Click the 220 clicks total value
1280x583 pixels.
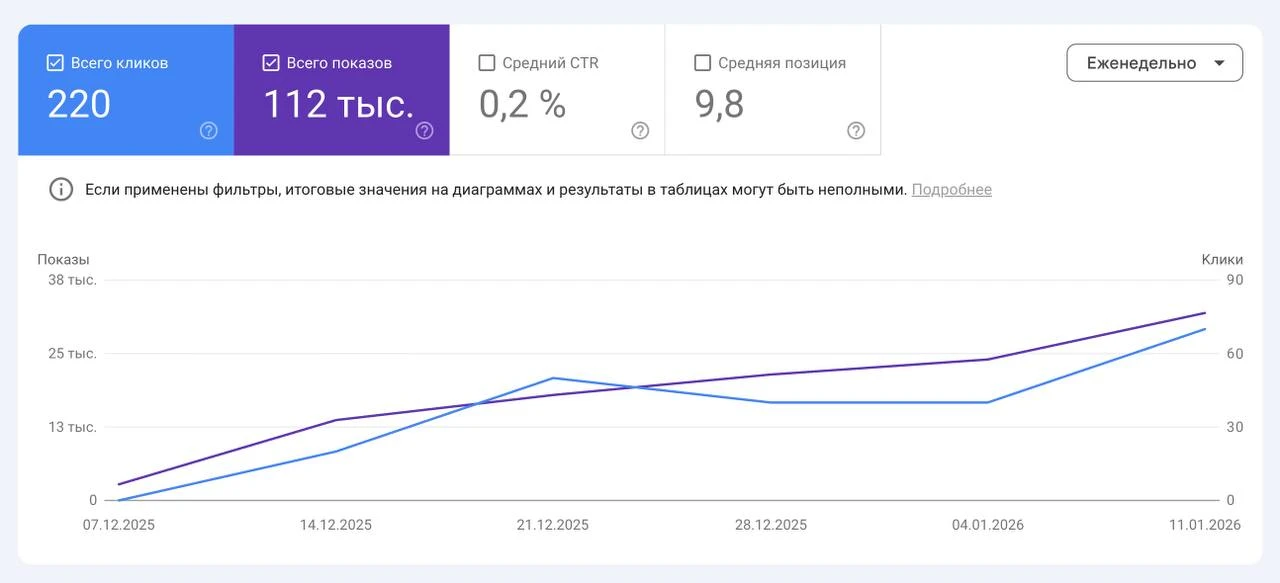(x=77, y=104)
